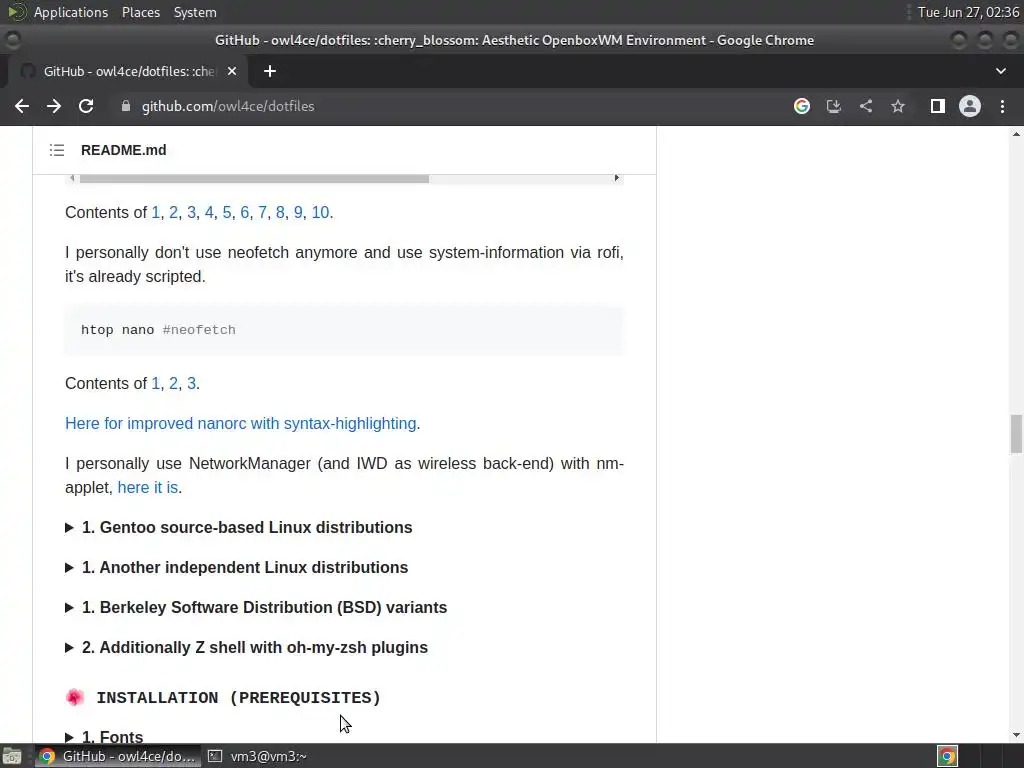The width and height of the screenshot is (1024, 768).
Task: Open link 10 in first Contents list
Action: 320,212
